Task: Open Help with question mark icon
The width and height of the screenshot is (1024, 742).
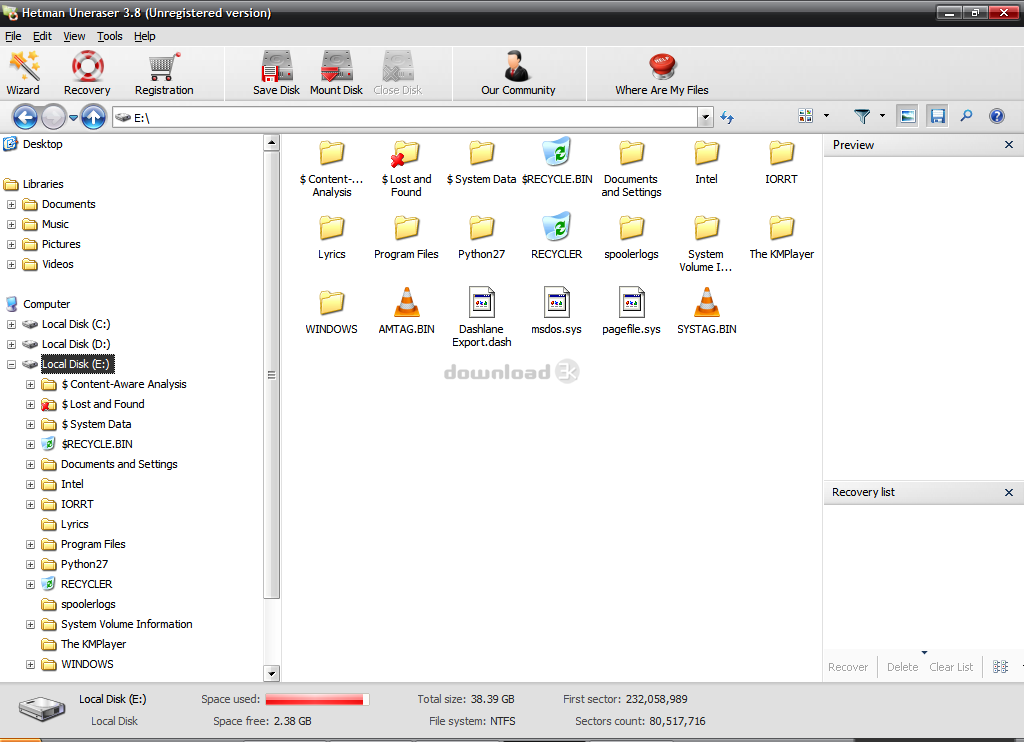Action: click(x=997, y=116)
